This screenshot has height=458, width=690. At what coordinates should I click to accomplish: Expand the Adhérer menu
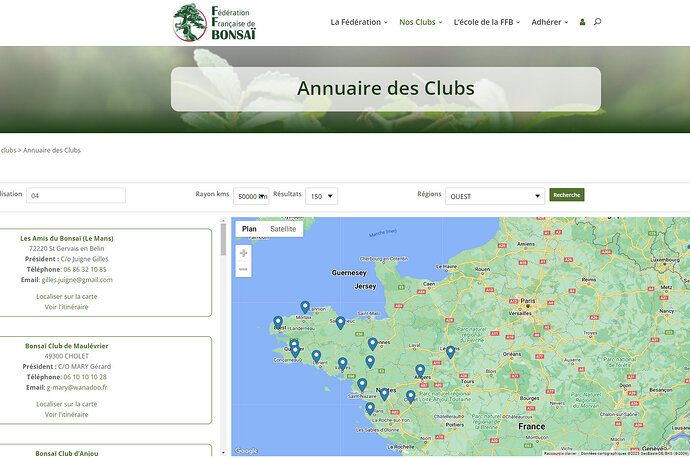[550, 22]
